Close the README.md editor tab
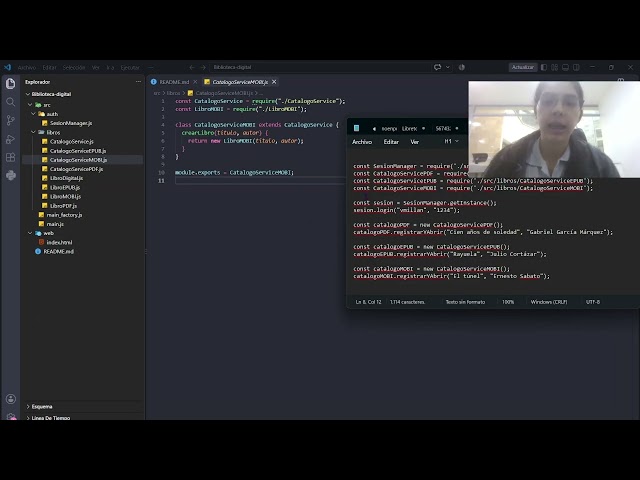 (195, 82)
